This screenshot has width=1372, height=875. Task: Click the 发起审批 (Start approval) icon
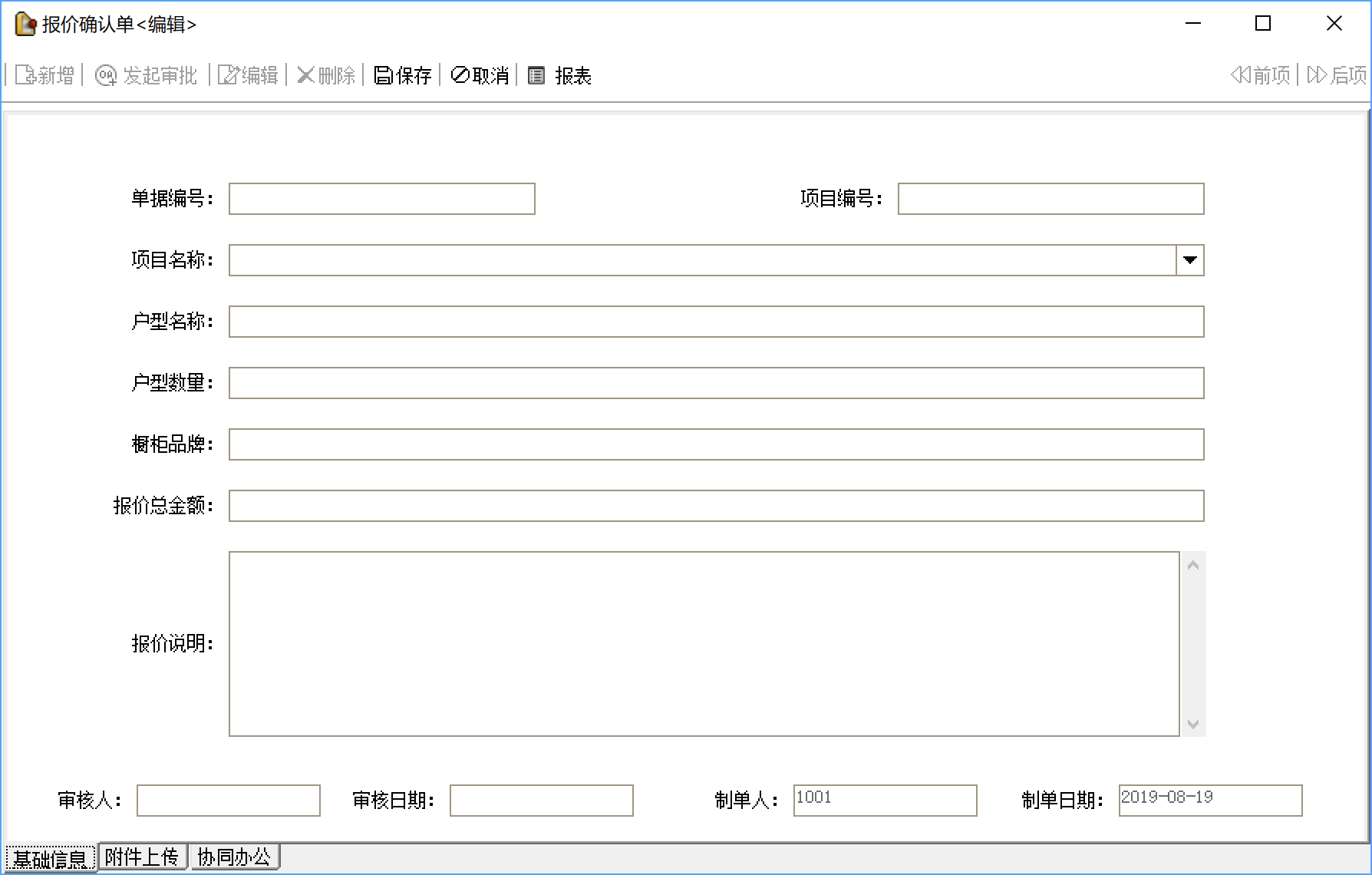tap(105, 75)
